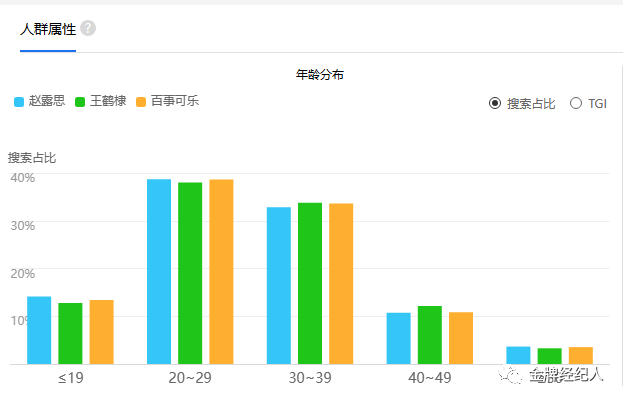Click the green 王鹤棣 bar for 20~29
This screenshot has width=623, height=401.
coord(190,273)
